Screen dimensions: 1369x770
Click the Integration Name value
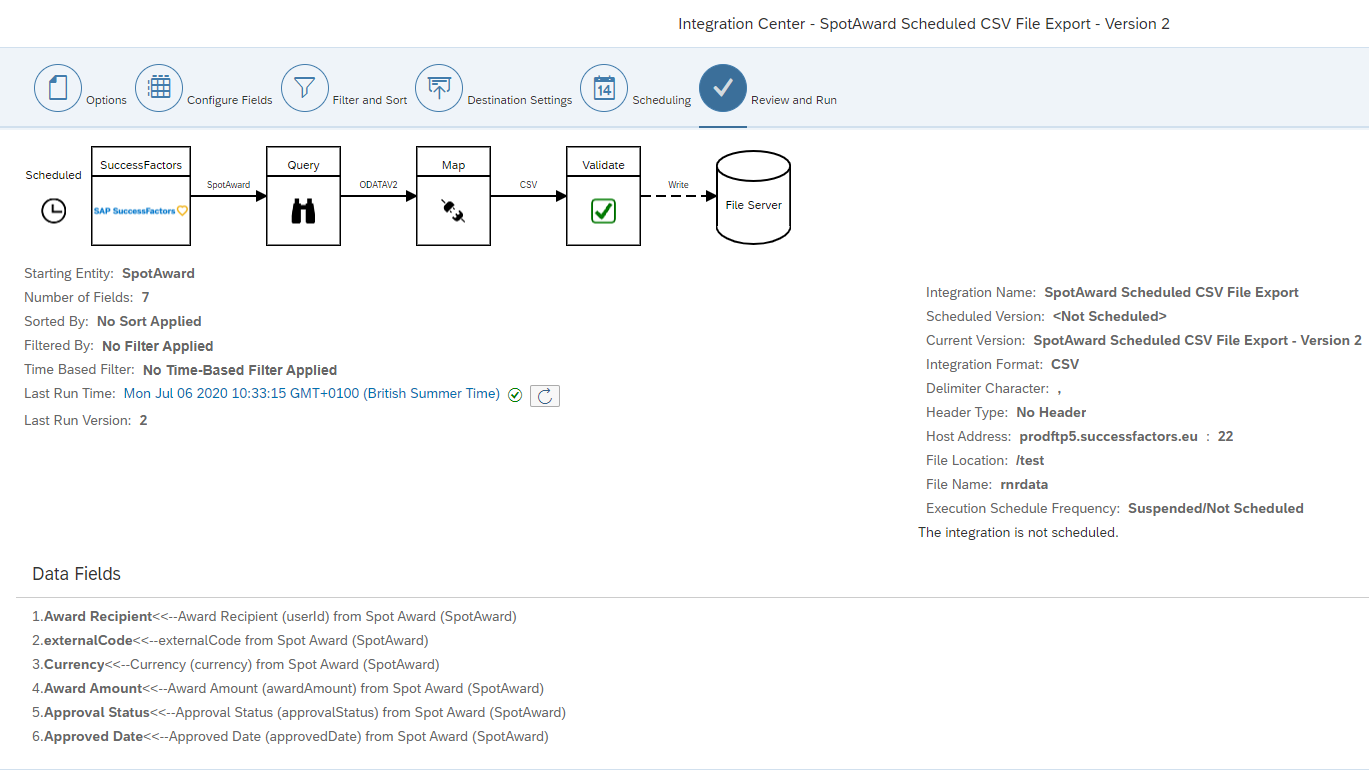pyautogui.click(x=1172, y=293)
